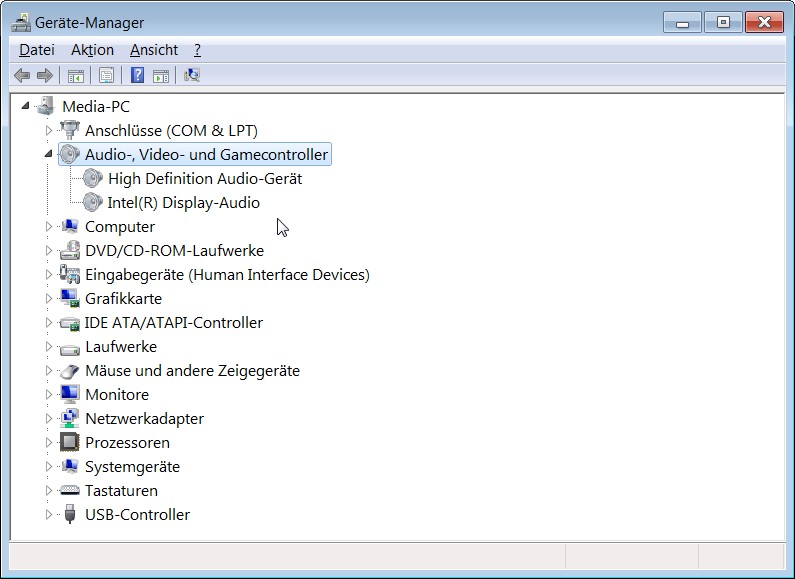Click the blue Help toolbar icon
The height and width of the screenshot is (579, 795).
[137, 75]
